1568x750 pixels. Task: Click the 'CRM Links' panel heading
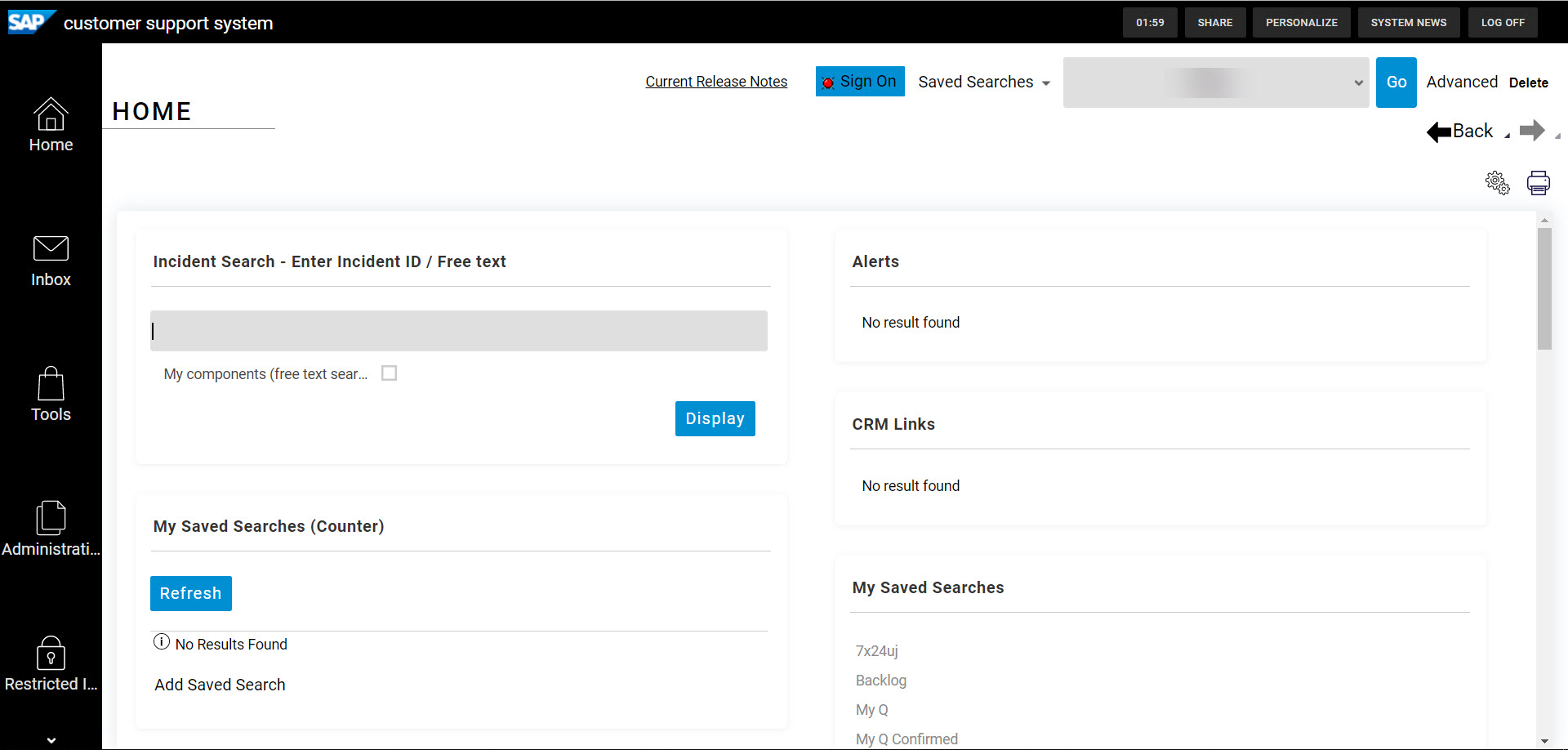click(893, 424)
